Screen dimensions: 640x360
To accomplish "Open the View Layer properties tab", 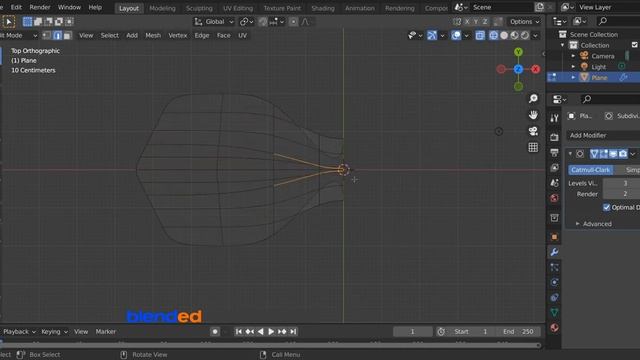I will (x=554, y=168).
